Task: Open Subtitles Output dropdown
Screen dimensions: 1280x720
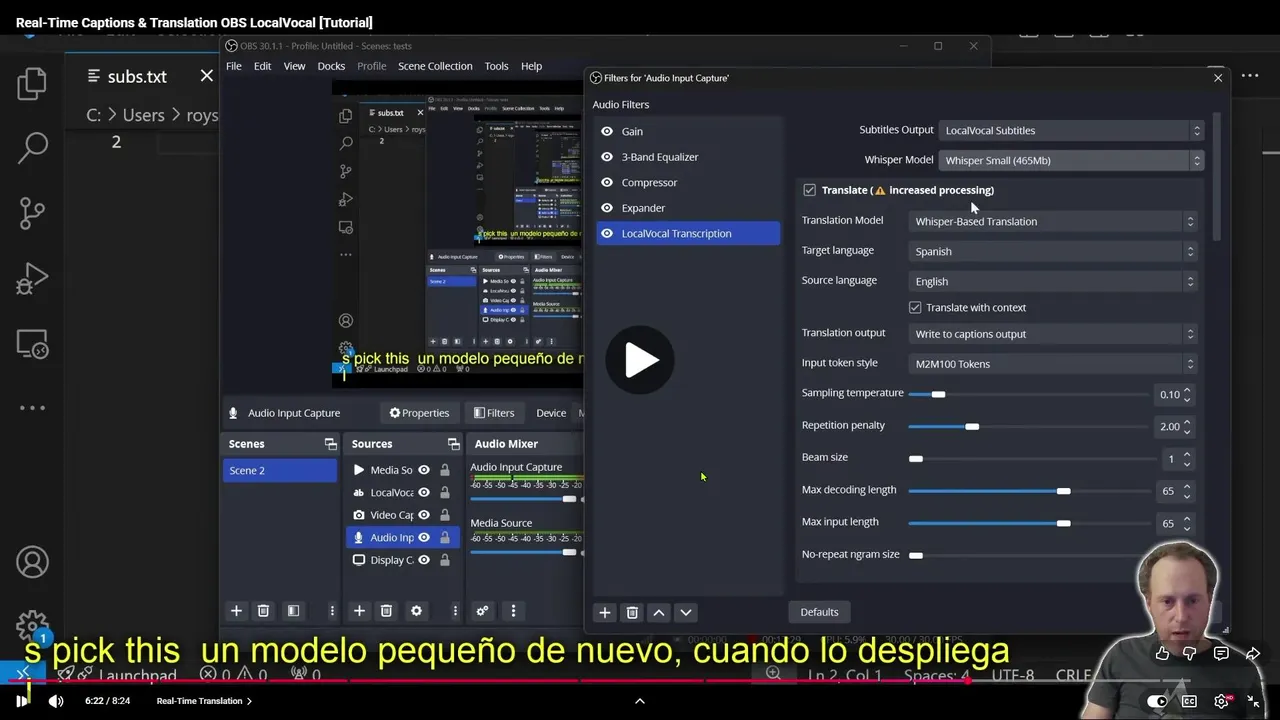Action: 1071,130
